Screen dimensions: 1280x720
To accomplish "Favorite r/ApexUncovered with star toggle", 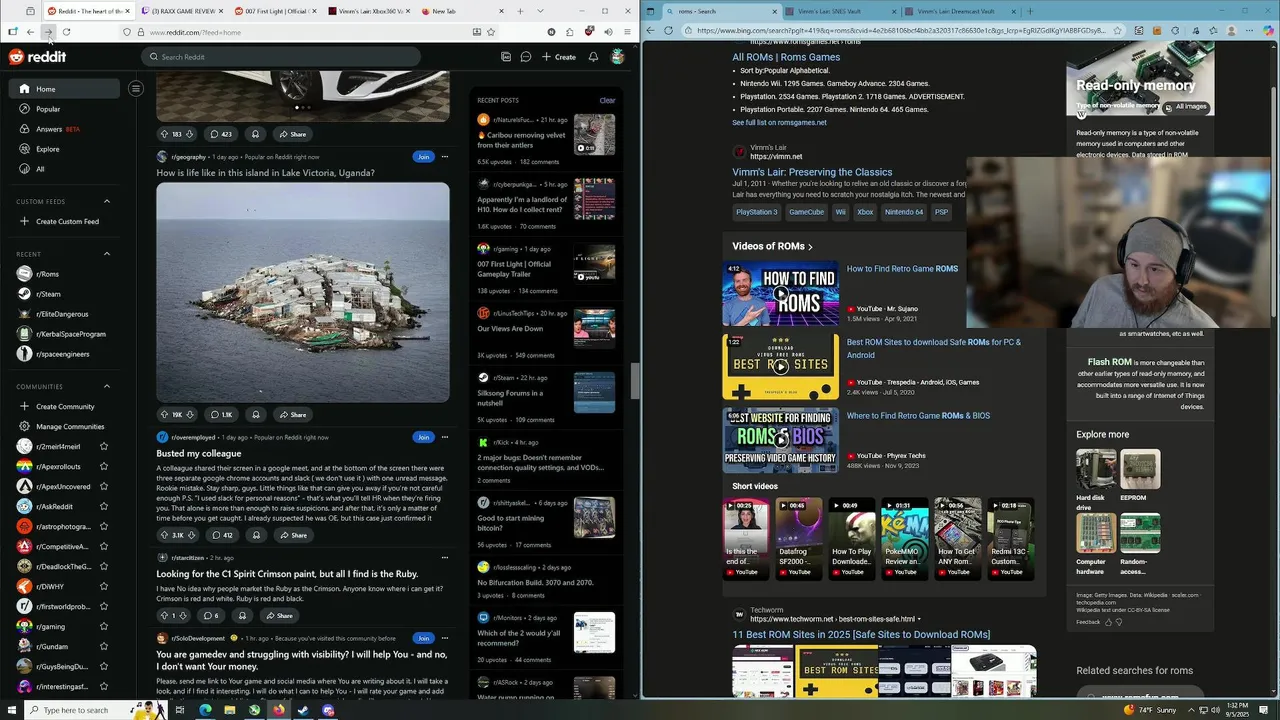I will pos(103,487).
